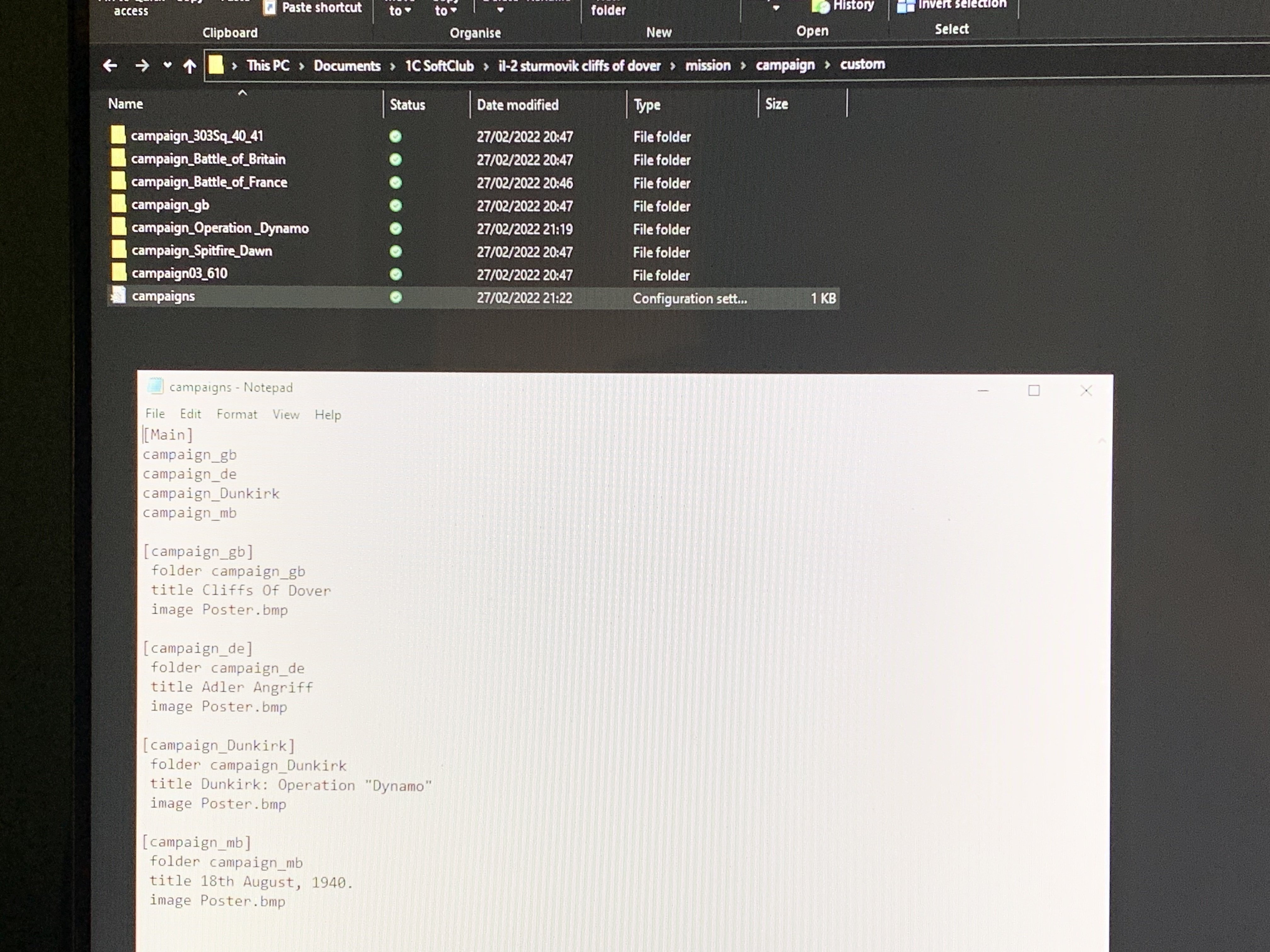This screenshot has height=952, width=1270.
Task: Sort files by Name column
Action: (126, 104)
